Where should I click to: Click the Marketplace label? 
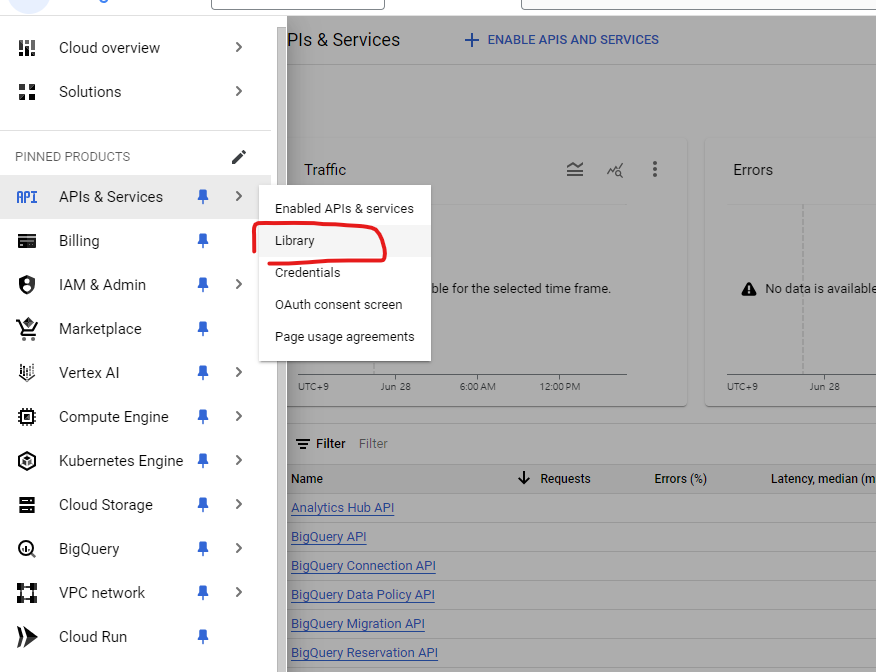pyautogui.click(x=101, y=329)
